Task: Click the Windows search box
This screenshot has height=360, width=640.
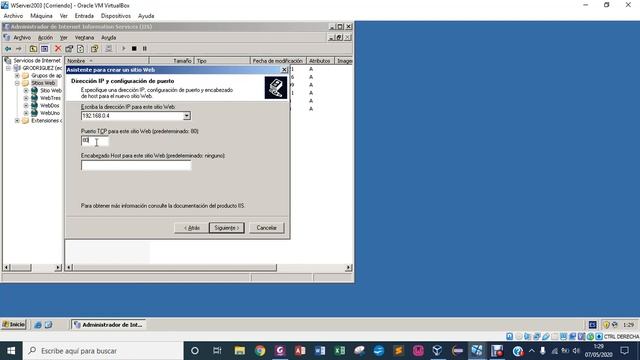Action: click(103, 351)
